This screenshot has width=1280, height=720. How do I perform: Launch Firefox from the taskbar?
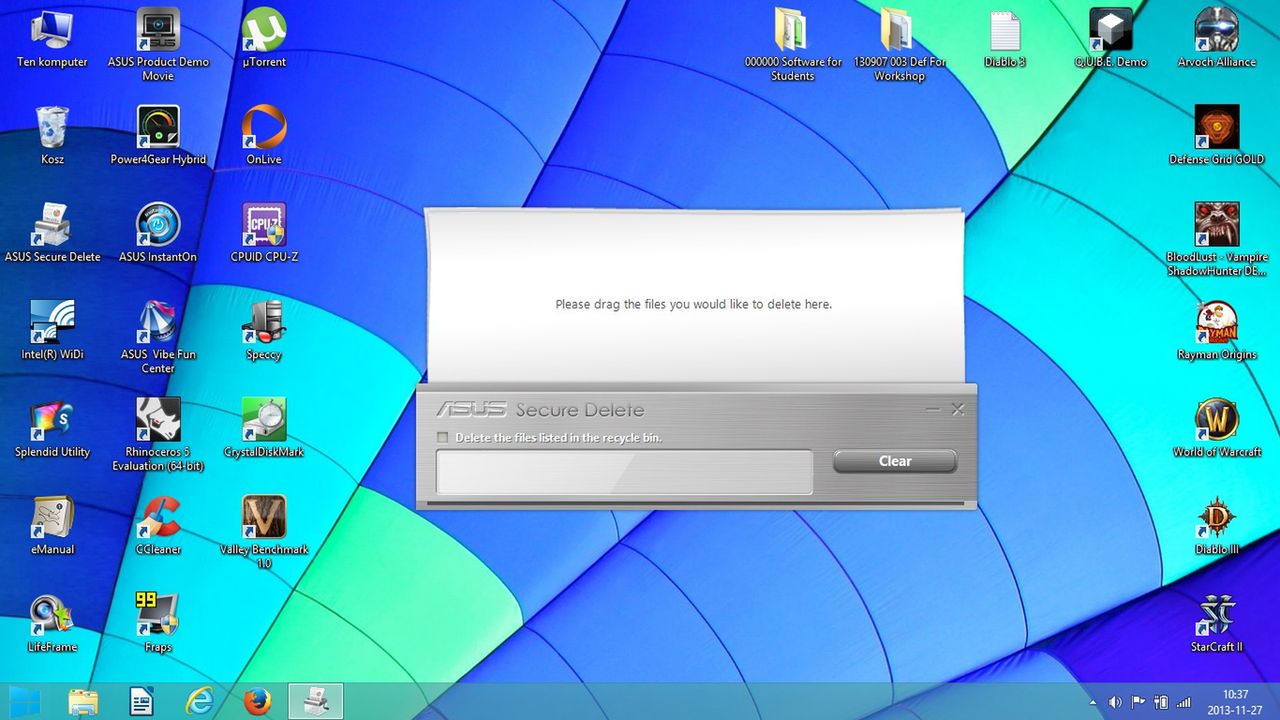tap(257, 701)
